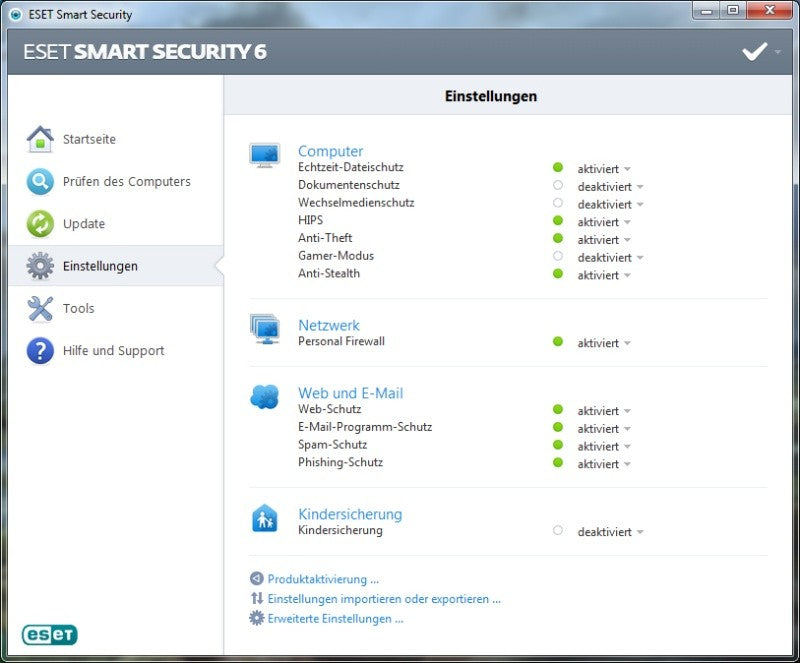Click the import/export arrows icon
800x663 pixels.
[x=257, y=598]
